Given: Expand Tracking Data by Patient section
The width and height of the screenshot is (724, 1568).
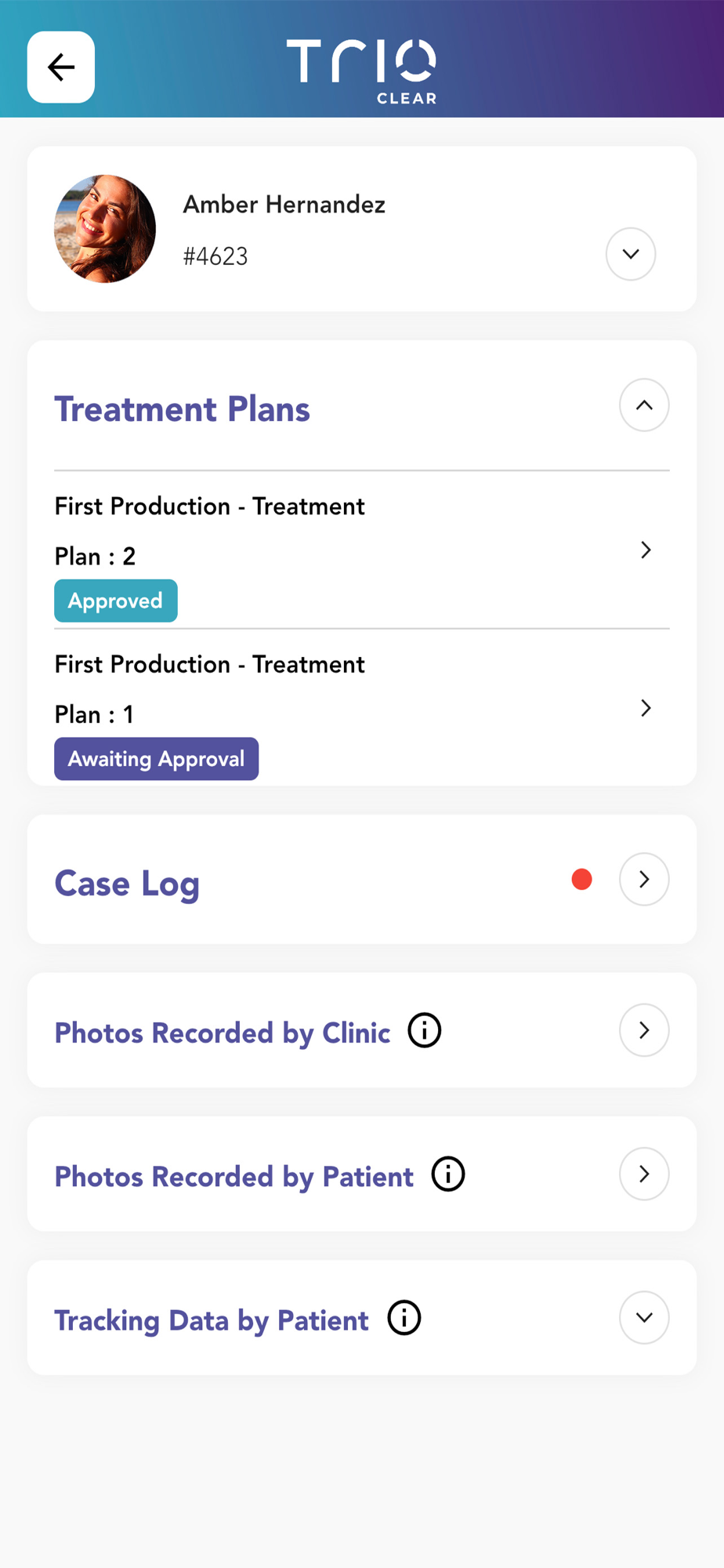Looking at the screenshot, I should pyautogui.click(x=644, y=1318).
